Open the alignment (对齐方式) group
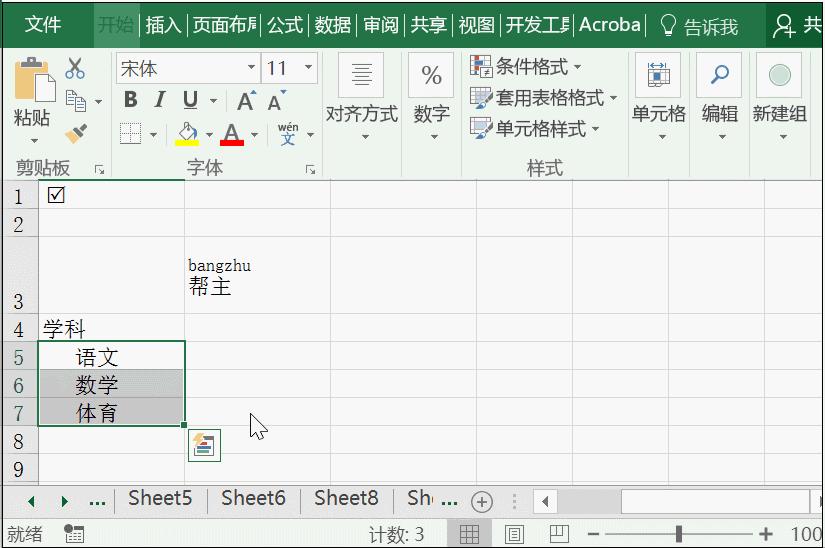 coord(361,99)
